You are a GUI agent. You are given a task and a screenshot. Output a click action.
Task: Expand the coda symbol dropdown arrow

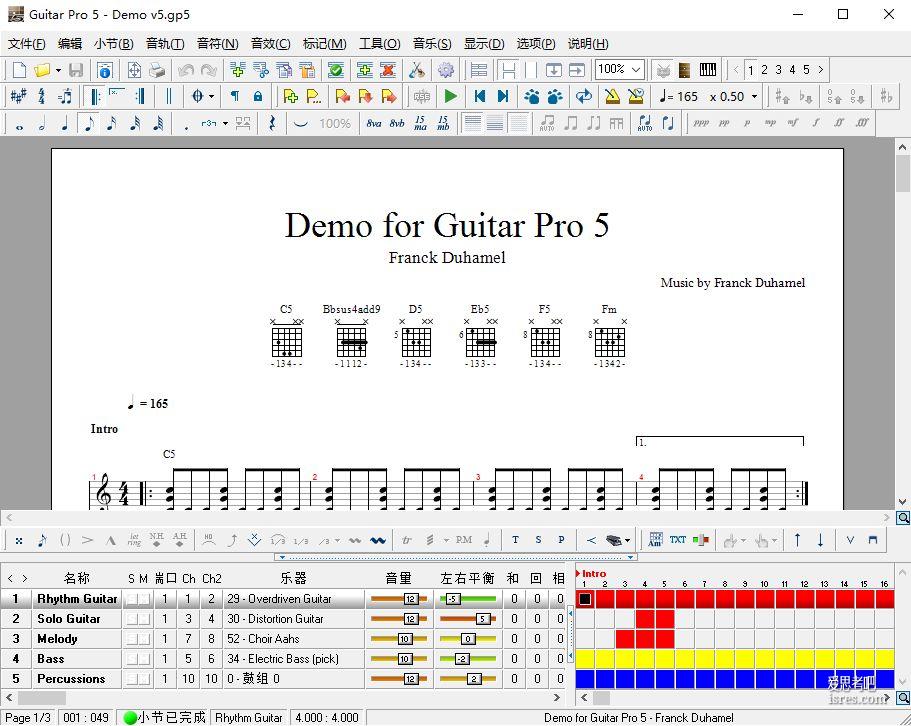coord(211,96)
